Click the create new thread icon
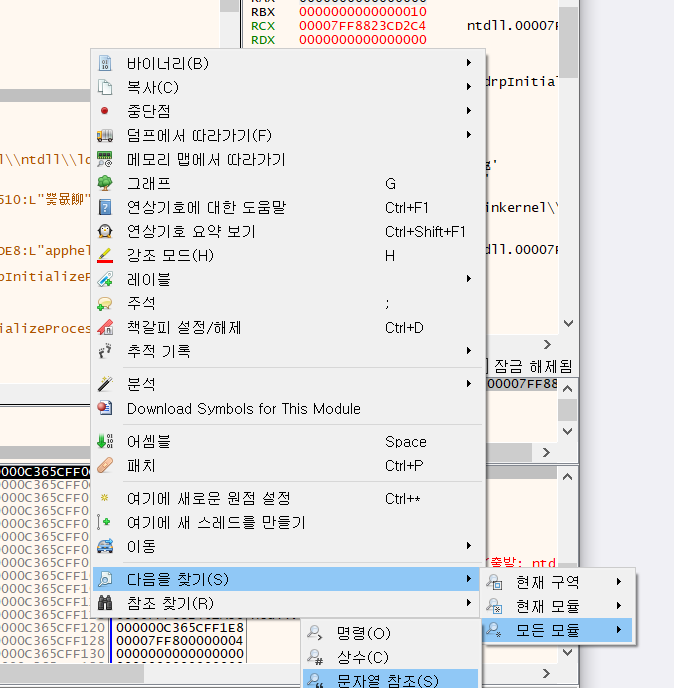This screenshot has width=674, height=688. (x=104, y=522)
